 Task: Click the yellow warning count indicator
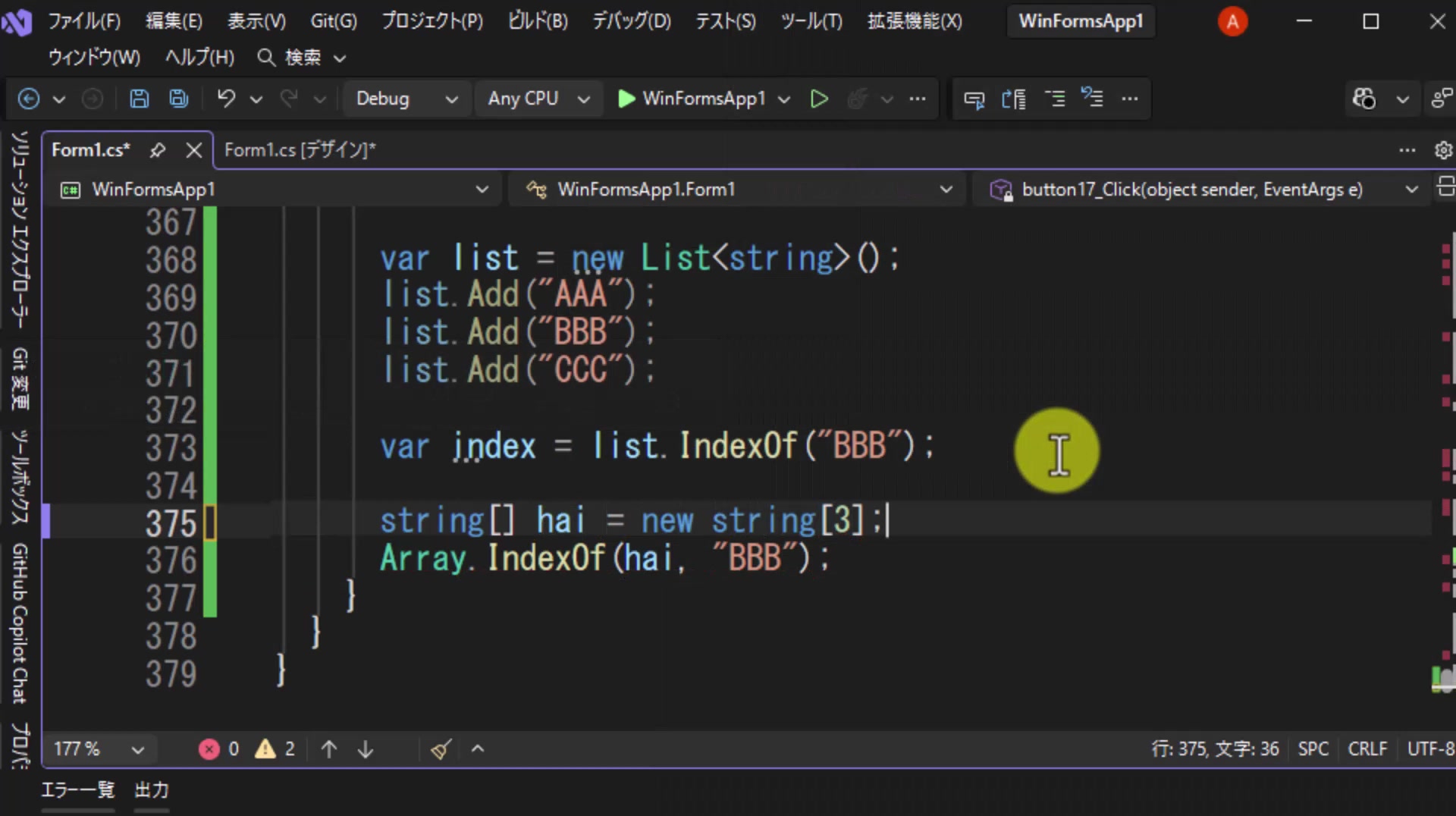click(275, 749)
